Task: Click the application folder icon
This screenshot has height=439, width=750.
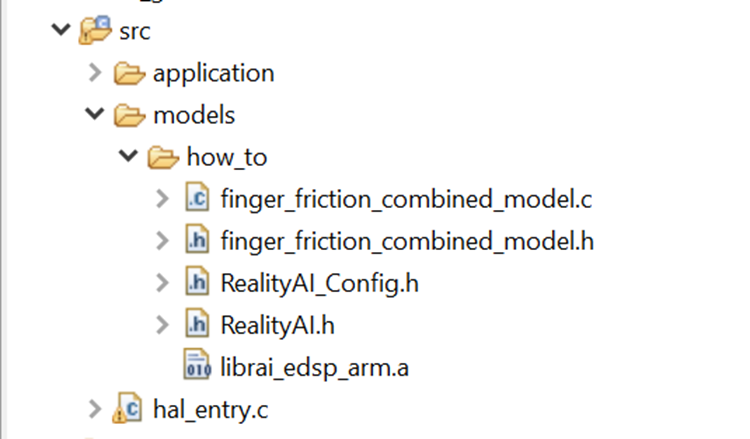Action: click(x=129, y=73)
